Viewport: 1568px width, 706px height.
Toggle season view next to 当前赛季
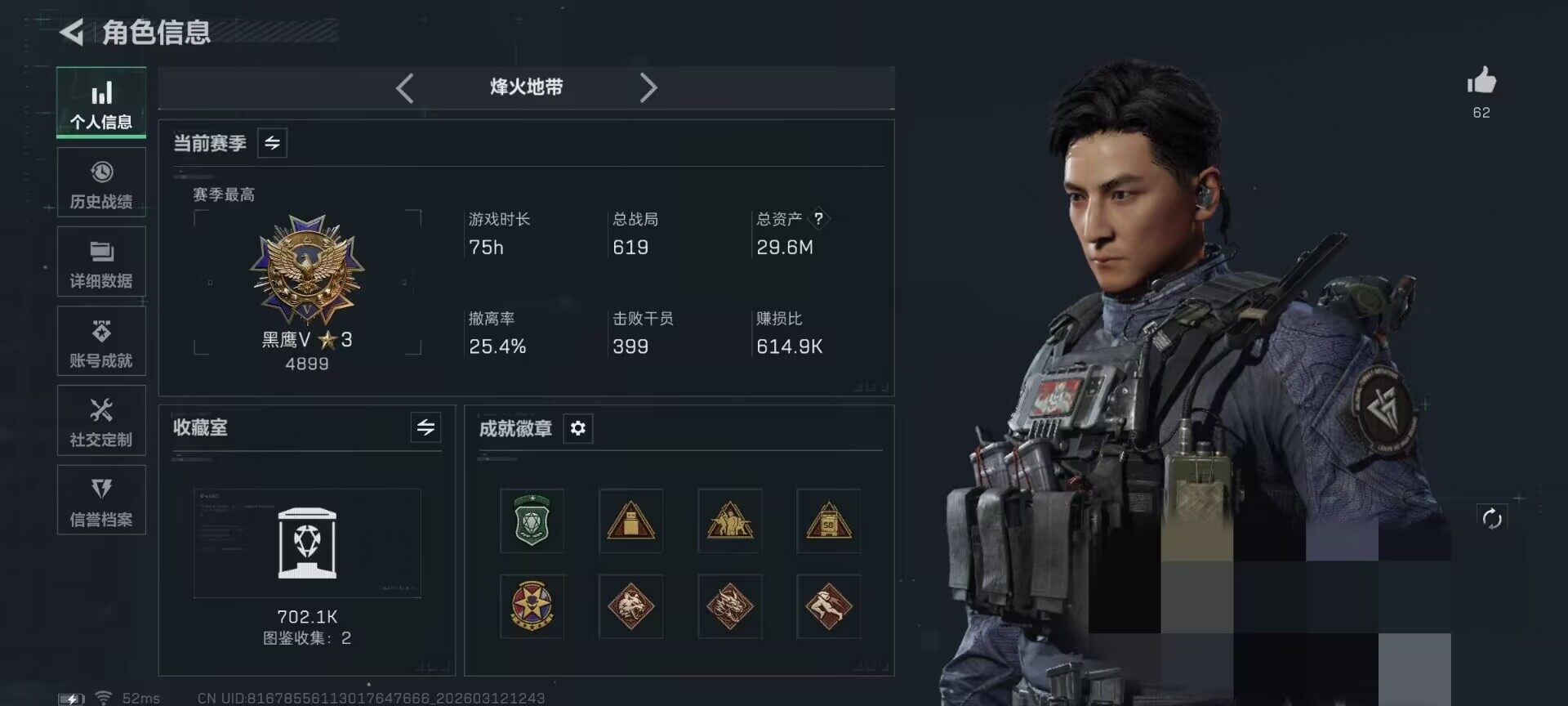pyautogui.click(x=272, y=143)
